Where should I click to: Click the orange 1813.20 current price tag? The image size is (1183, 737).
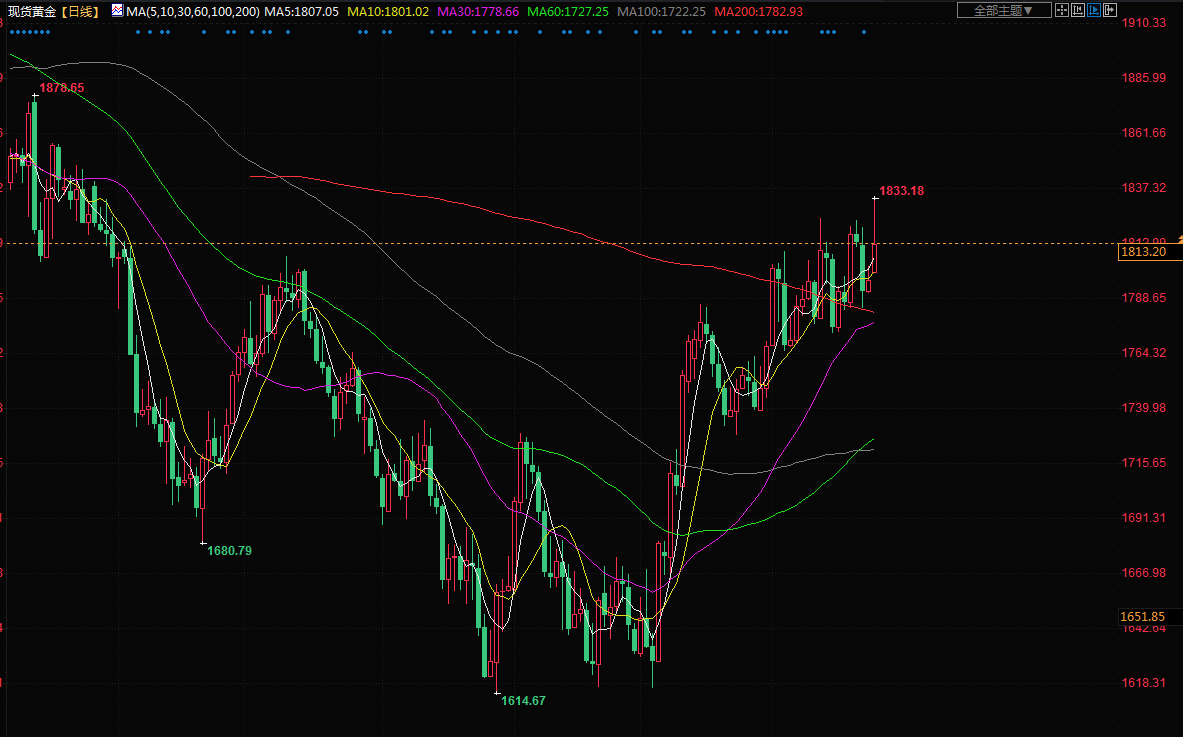[x=1143, y=253]
